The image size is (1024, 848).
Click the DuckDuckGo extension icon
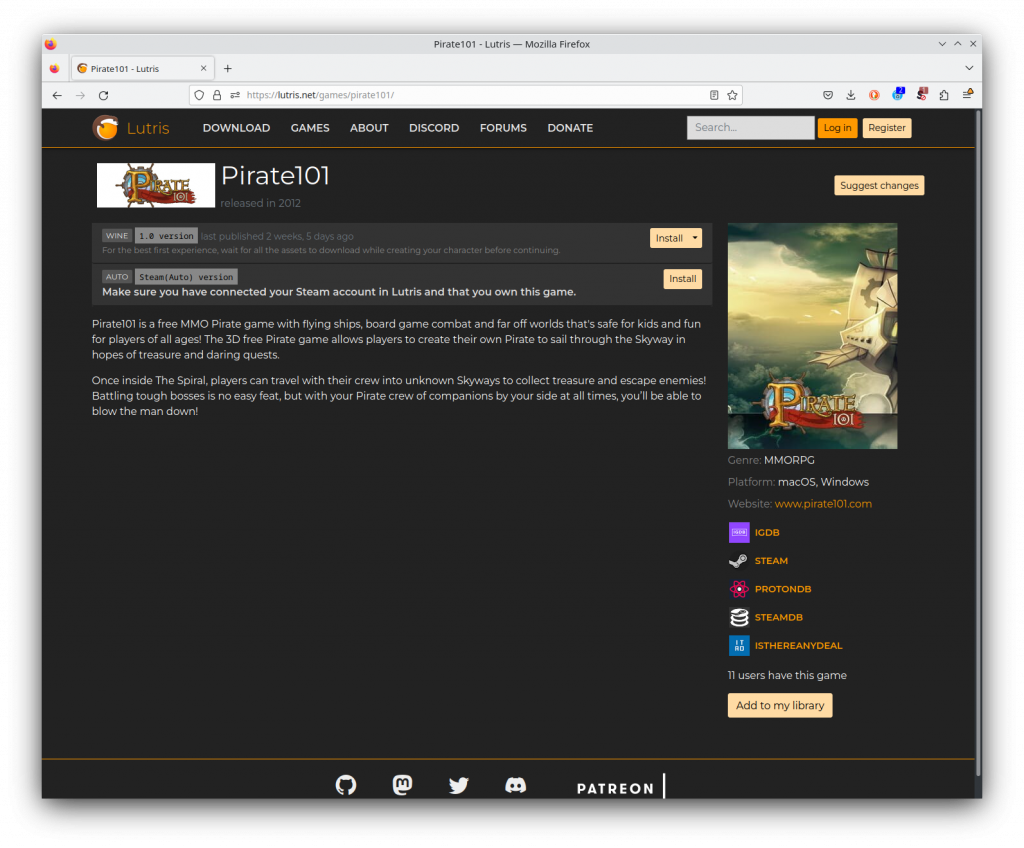874,95
